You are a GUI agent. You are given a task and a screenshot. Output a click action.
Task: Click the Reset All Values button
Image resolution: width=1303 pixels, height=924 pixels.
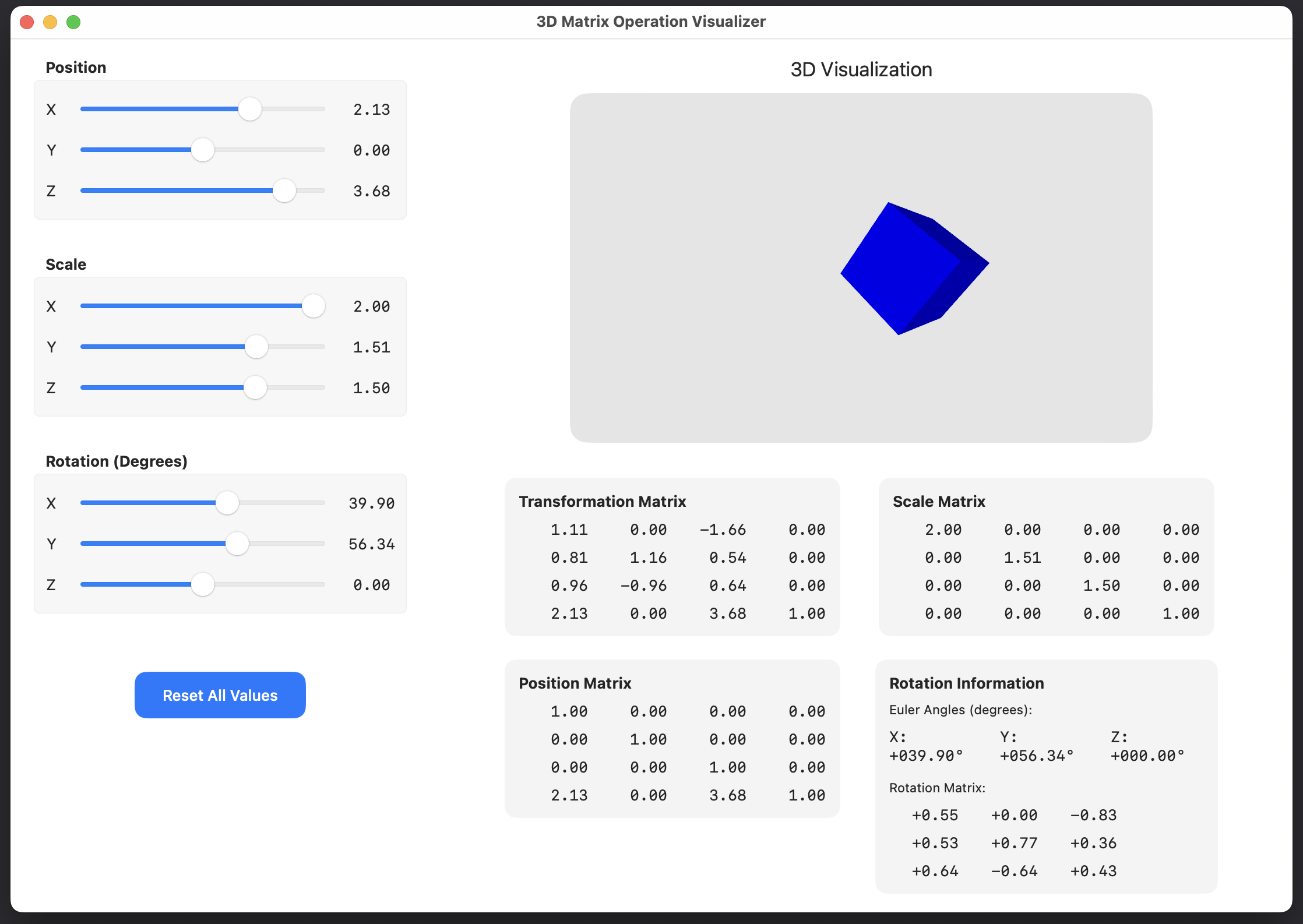point(219,694)
